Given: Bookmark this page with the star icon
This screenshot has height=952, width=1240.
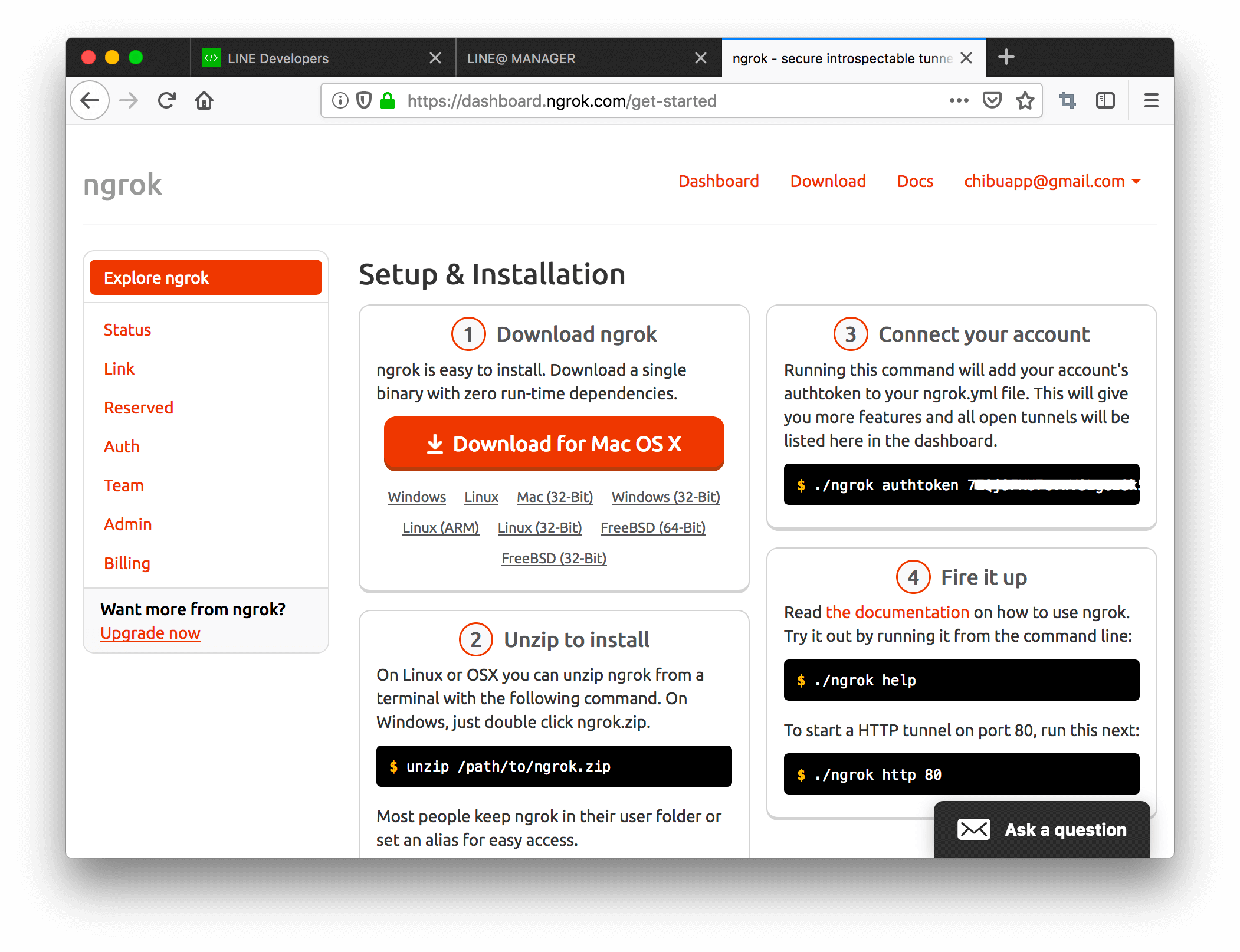Looking at the screenshot, I should click(1025, 101).
